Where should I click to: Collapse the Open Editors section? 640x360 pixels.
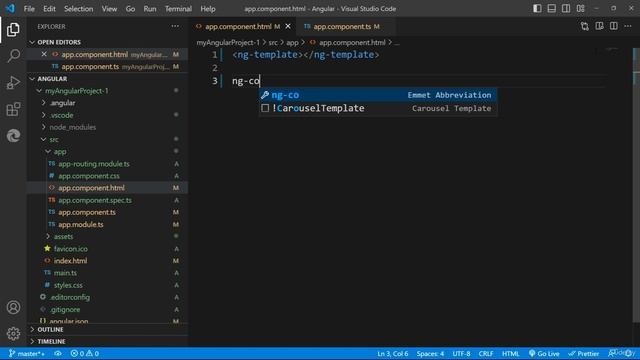[108, 42]
